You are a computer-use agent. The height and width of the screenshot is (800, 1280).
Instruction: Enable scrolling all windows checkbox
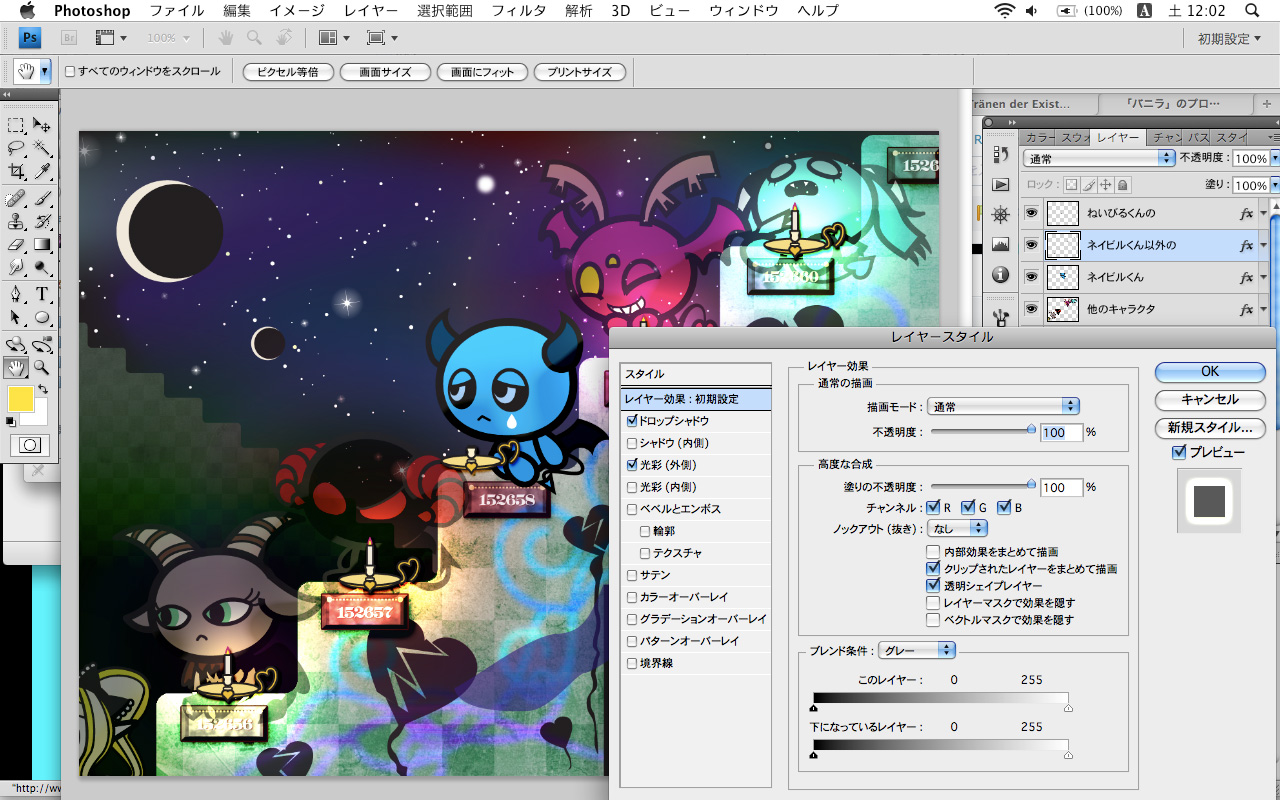[x=70, y=72]
